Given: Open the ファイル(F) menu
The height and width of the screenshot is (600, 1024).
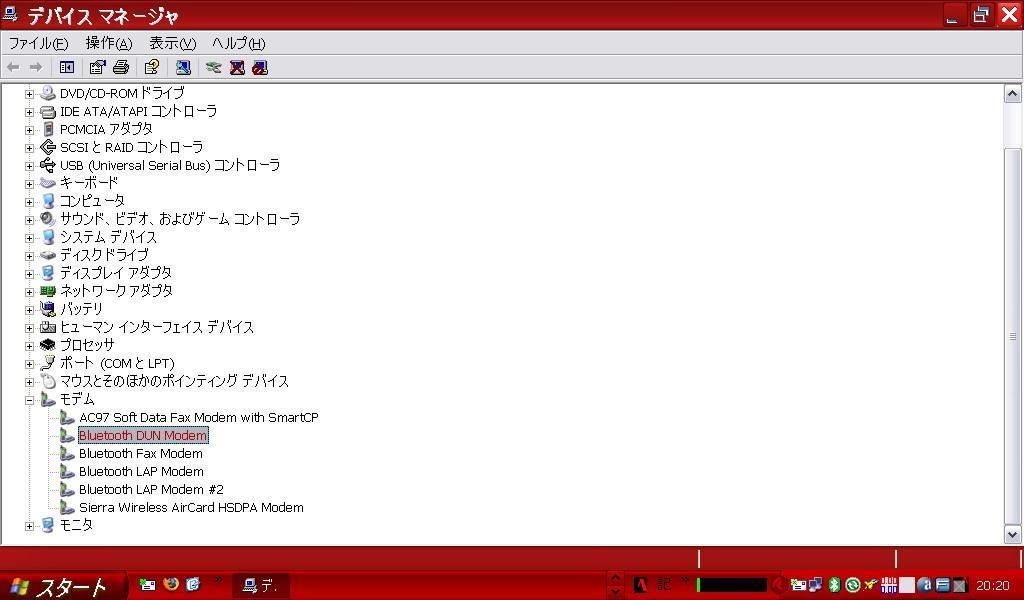Looking at the screenshot, I should [38, 43].
